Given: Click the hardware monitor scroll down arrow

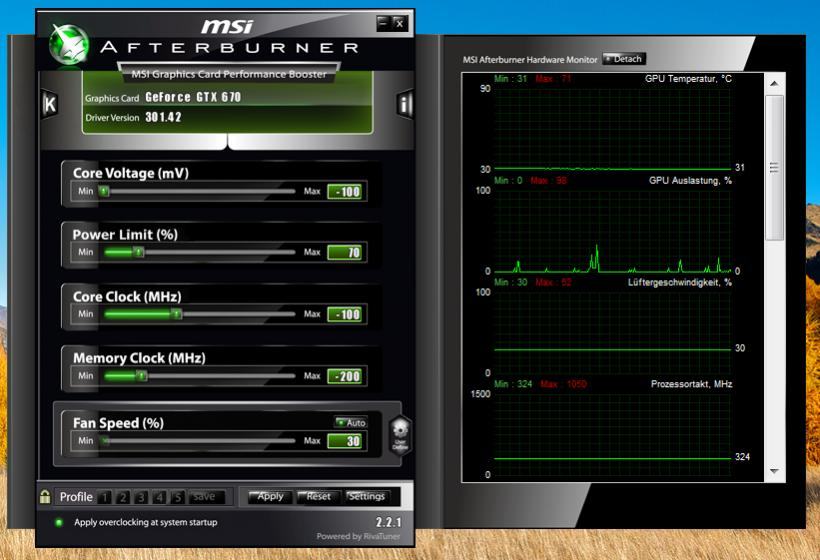Looking at the screenshot, I should tap(775, 471).
